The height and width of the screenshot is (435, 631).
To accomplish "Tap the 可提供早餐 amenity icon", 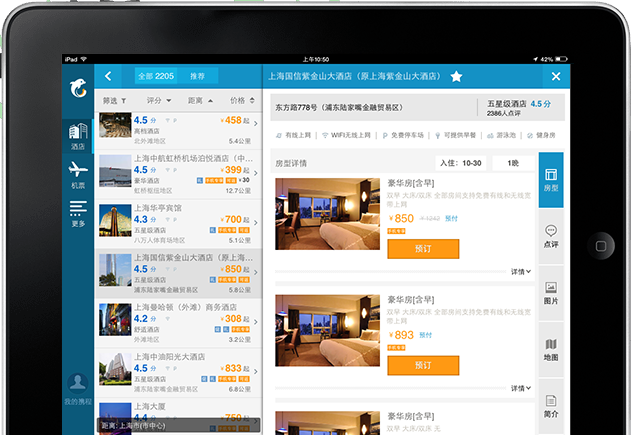I will point(437,136).
